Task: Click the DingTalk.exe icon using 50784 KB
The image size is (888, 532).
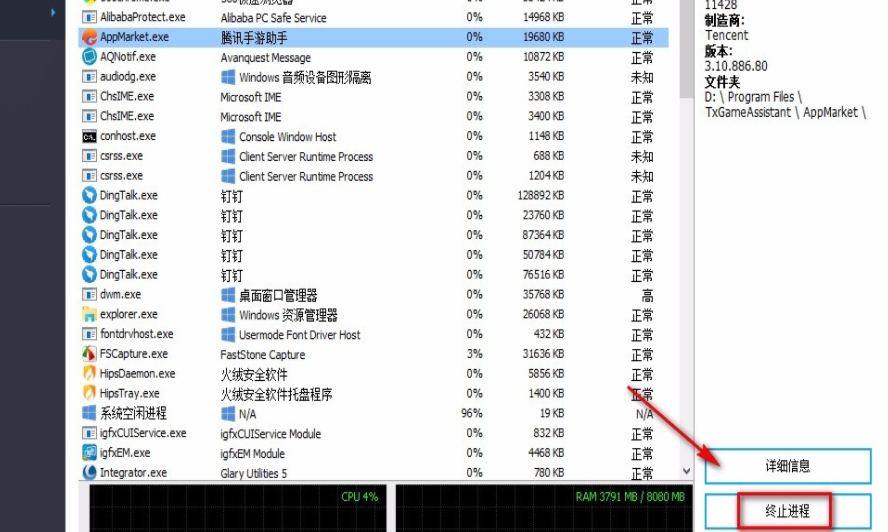Action: point(89,255)
